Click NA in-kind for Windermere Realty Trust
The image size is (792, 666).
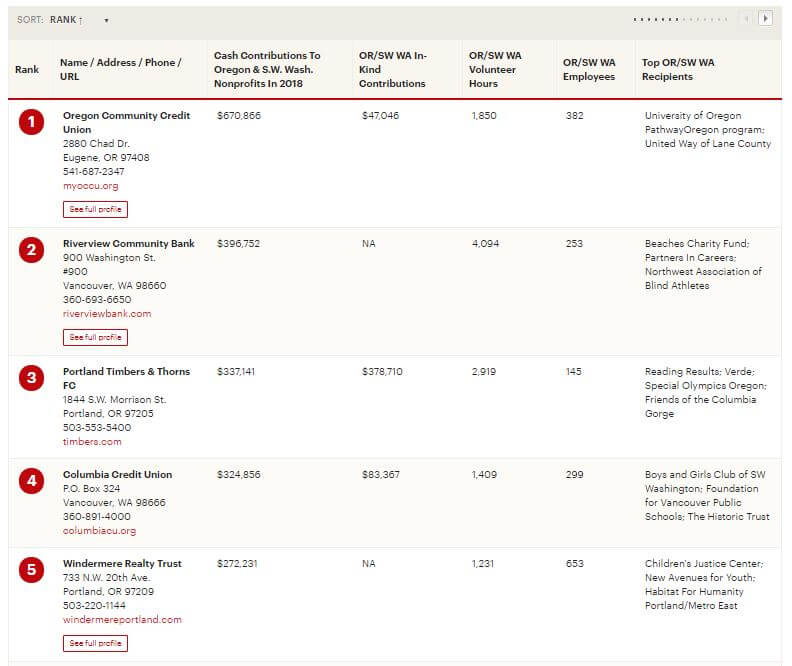pyautogui.click(x=369, y=563)
